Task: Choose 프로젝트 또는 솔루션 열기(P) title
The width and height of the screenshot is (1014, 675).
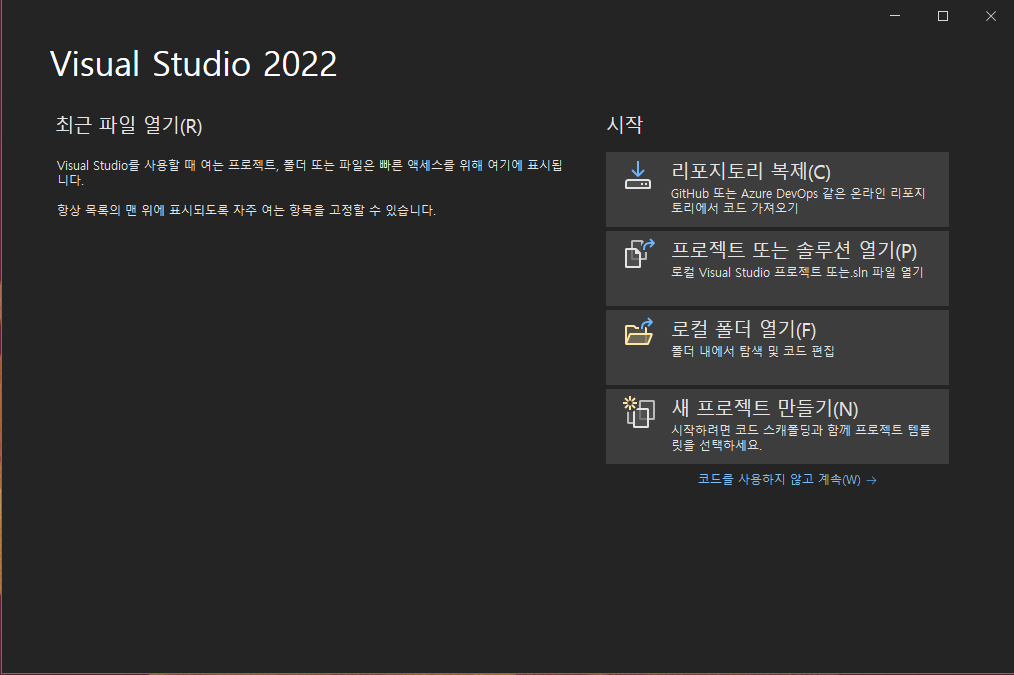Action: pyautogui.click(x=793, y=250)
